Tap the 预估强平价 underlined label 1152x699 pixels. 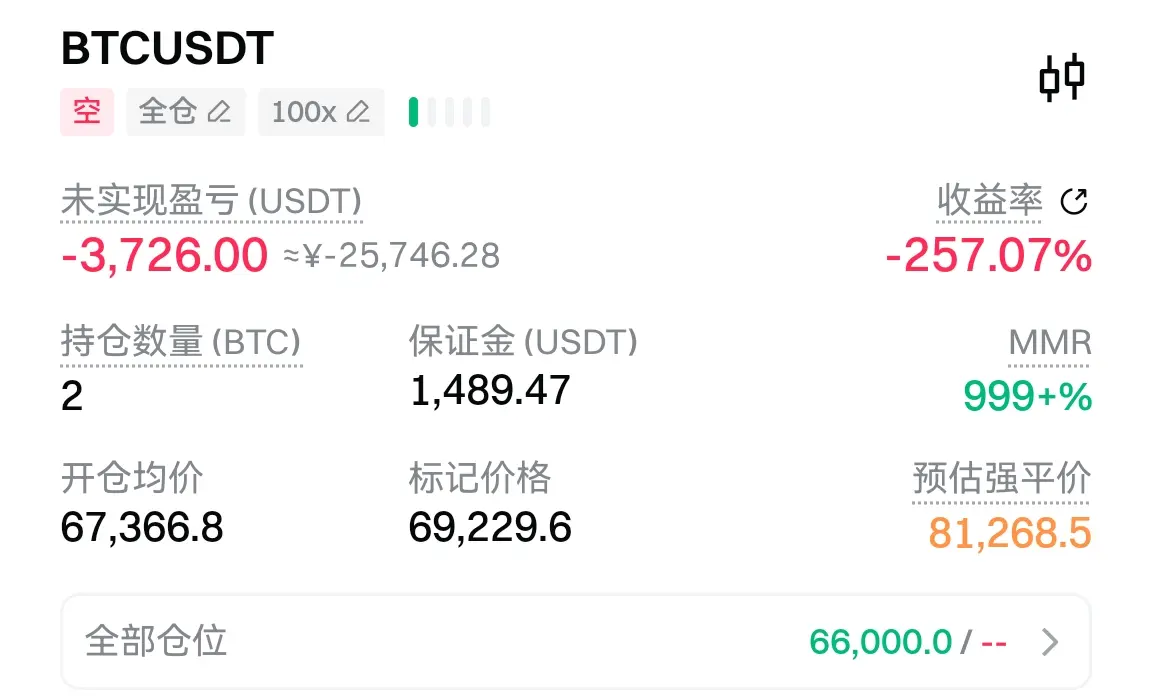coord(1001,479)
